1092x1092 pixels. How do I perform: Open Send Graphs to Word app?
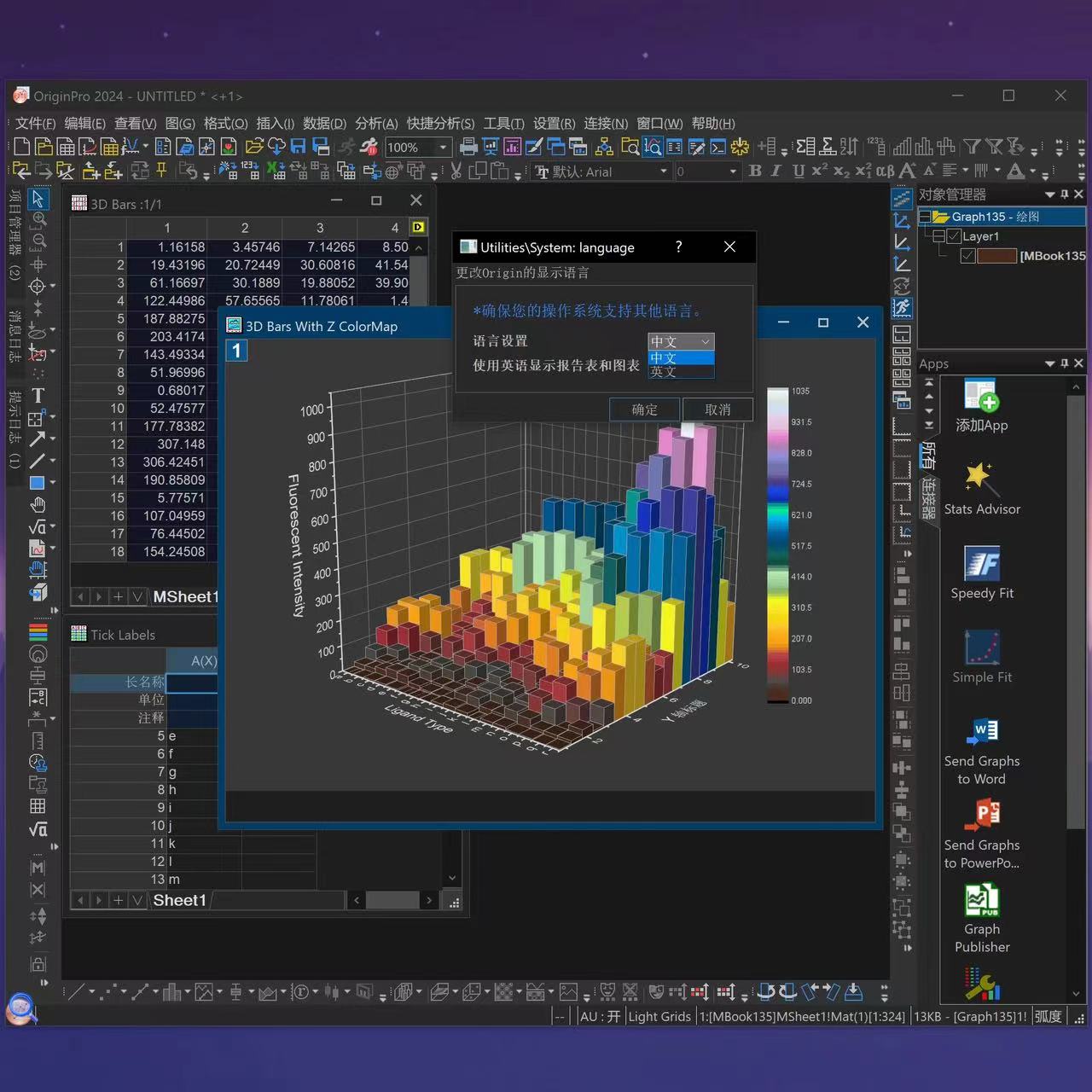pos(981,751)
